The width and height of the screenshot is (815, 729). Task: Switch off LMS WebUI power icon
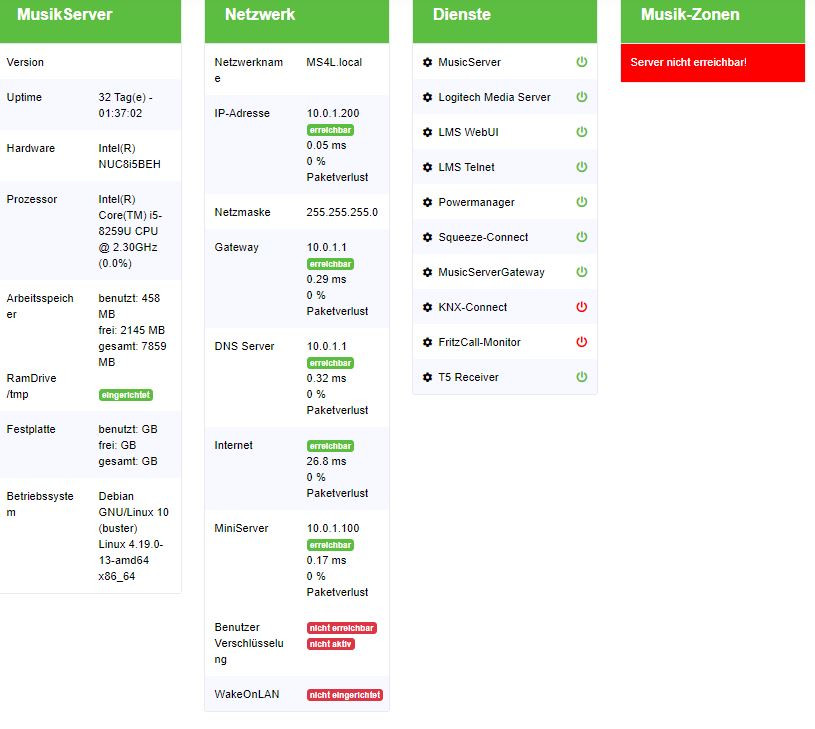tap(582, 131)
